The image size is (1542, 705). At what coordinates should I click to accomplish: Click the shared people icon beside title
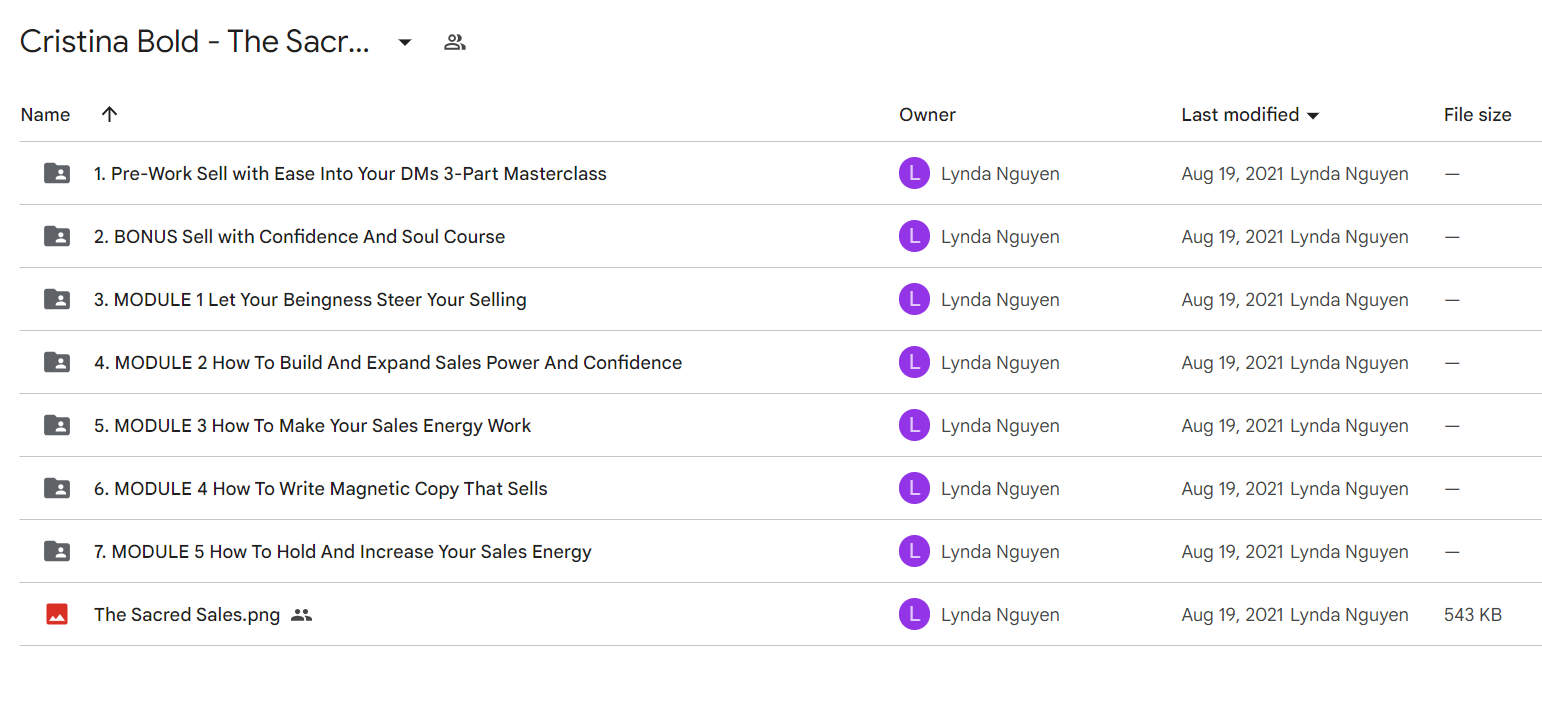point(455,42)
